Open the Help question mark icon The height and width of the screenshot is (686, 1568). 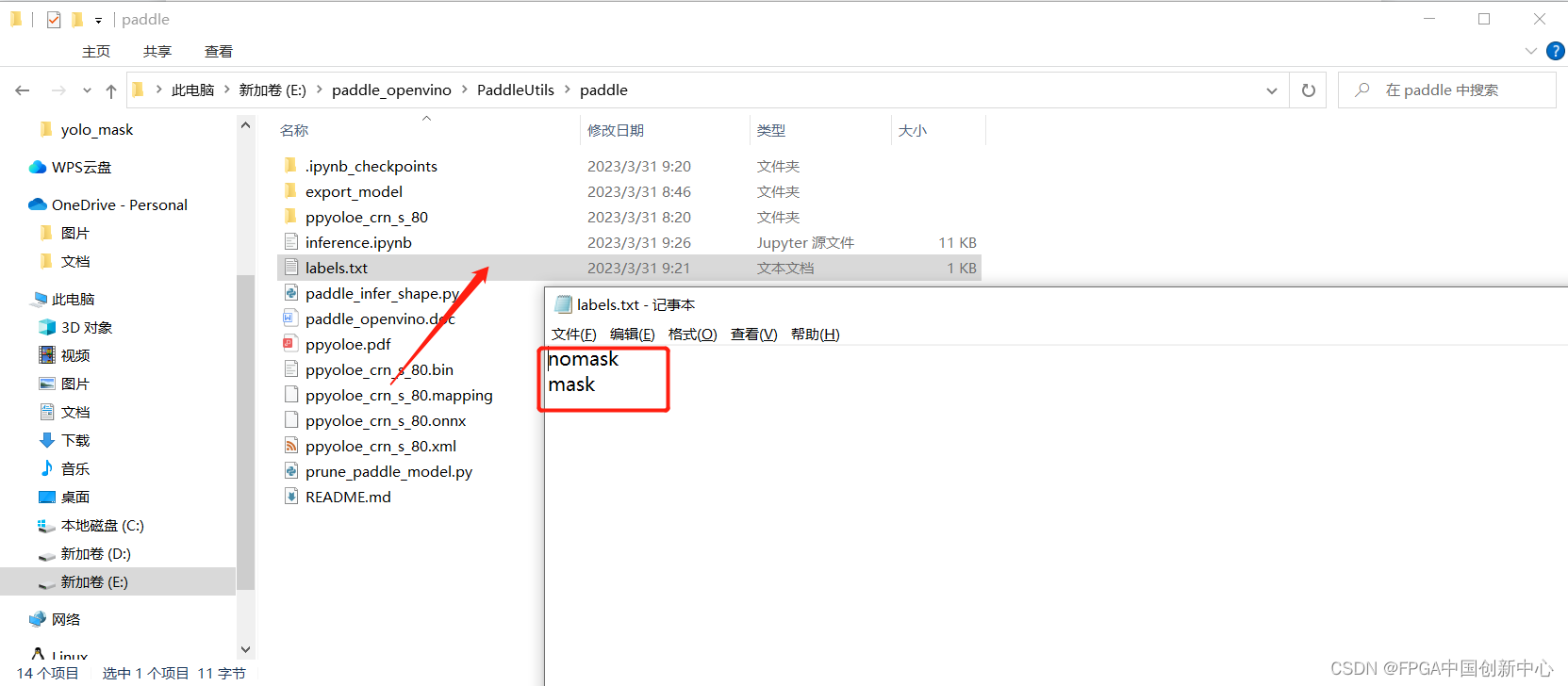click(x=1556, y=51)
